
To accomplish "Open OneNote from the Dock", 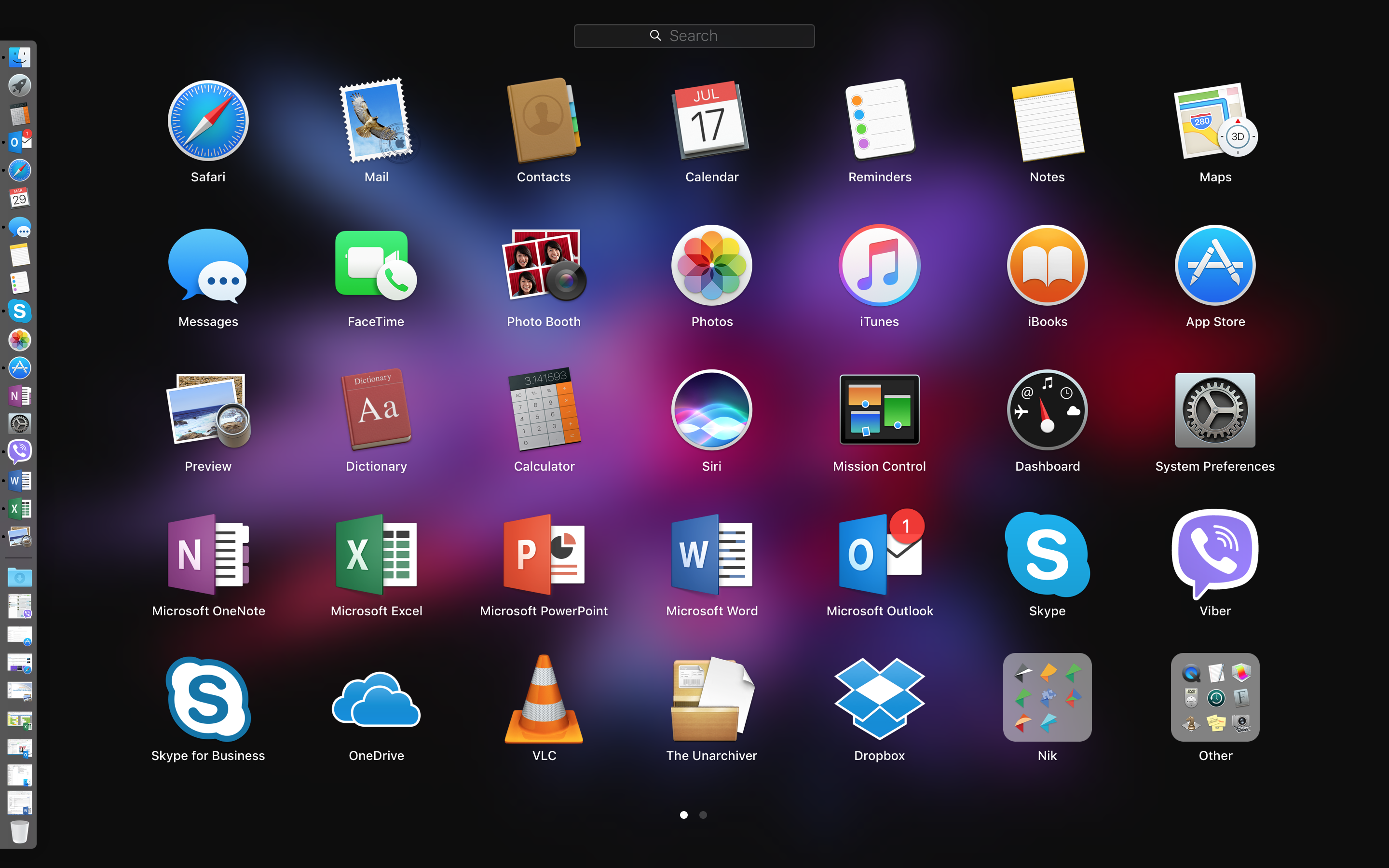I will tap(19, 395).
